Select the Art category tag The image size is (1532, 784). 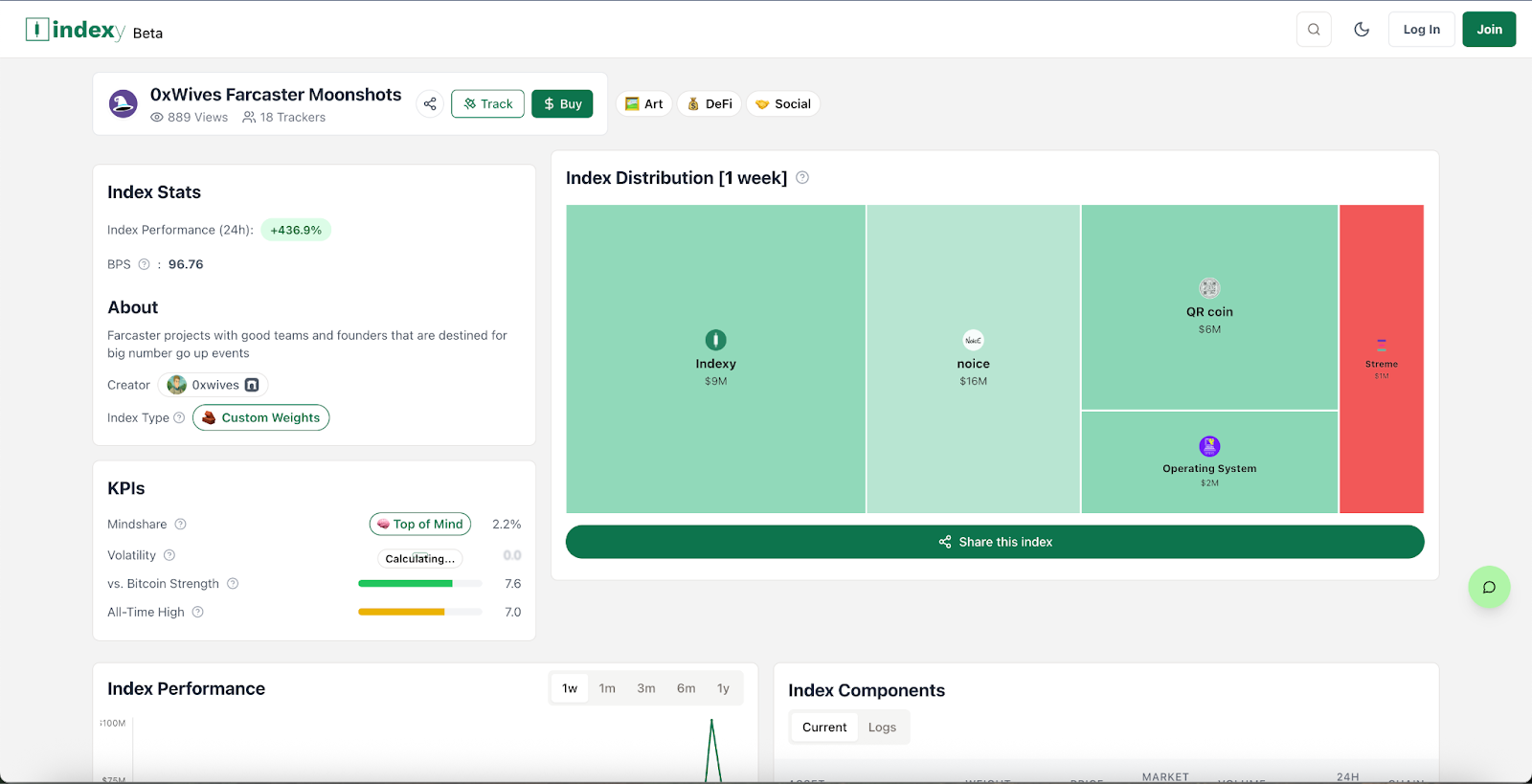point(644,103)
